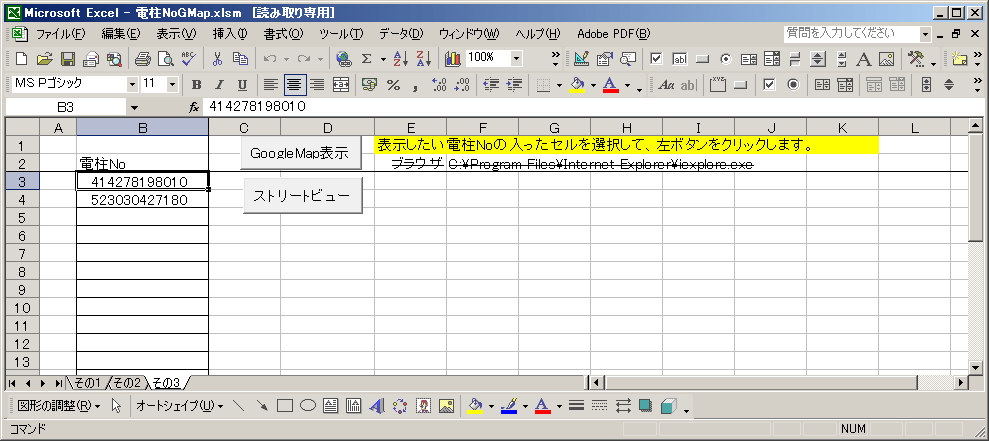Insert hyperlink with globe icon
The height and width of the screenshot is (441, 989).
tap(344, 59)
